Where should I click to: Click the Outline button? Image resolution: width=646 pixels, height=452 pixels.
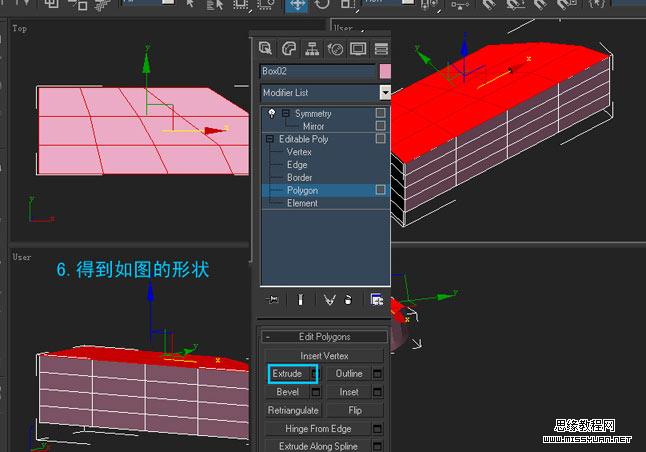[x=349, y=374]
